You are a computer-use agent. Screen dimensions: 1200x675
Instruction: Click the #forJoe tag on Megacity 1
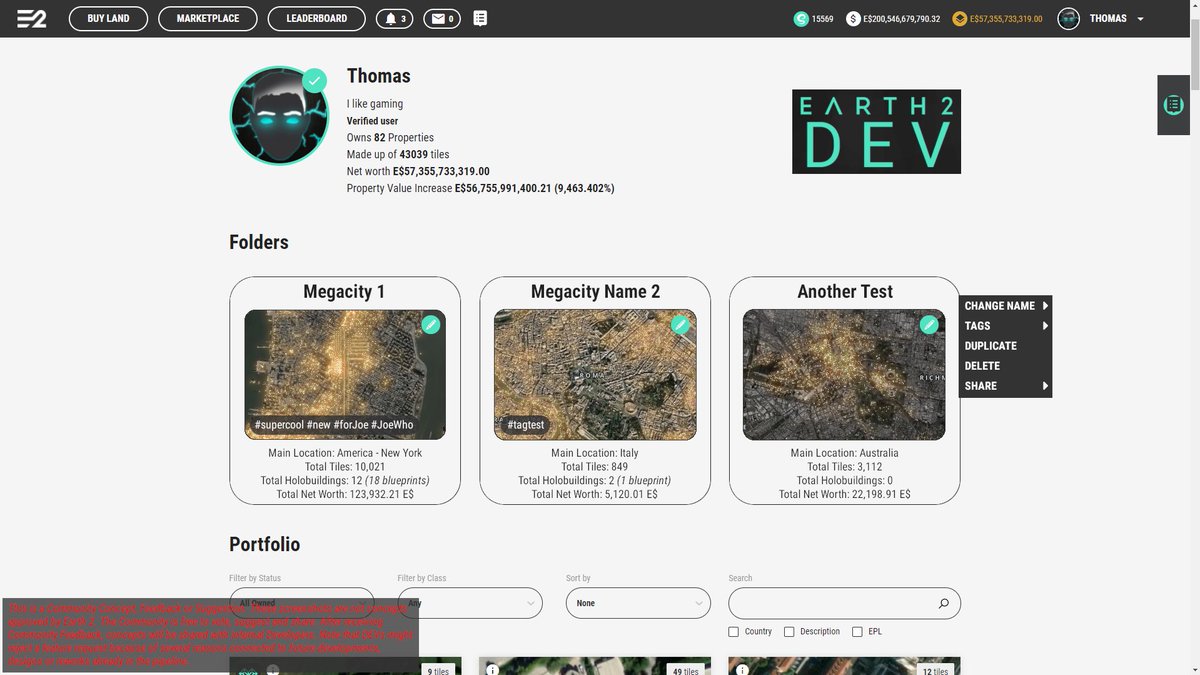[351, 425]
